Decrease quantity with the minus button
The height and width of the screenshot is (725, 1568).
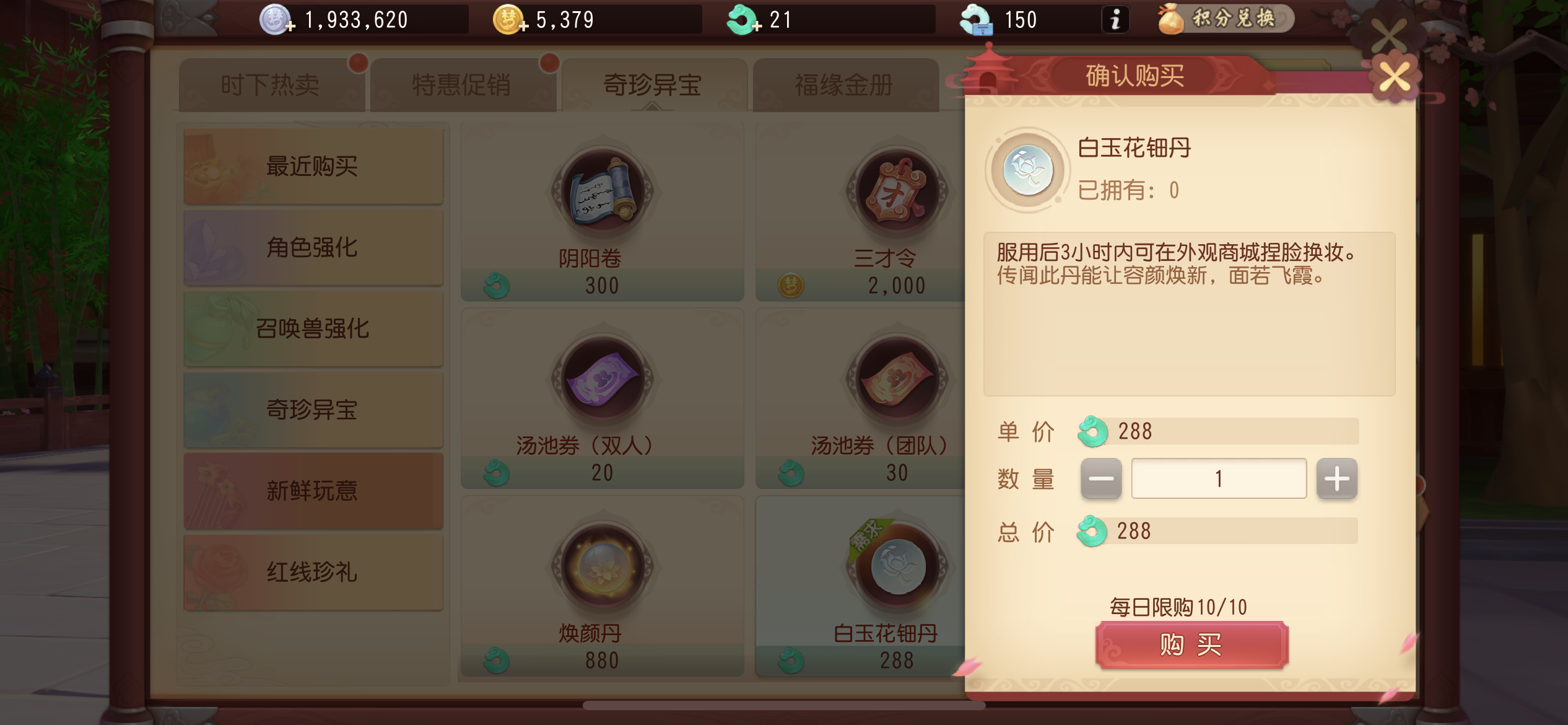[1100, 478]
